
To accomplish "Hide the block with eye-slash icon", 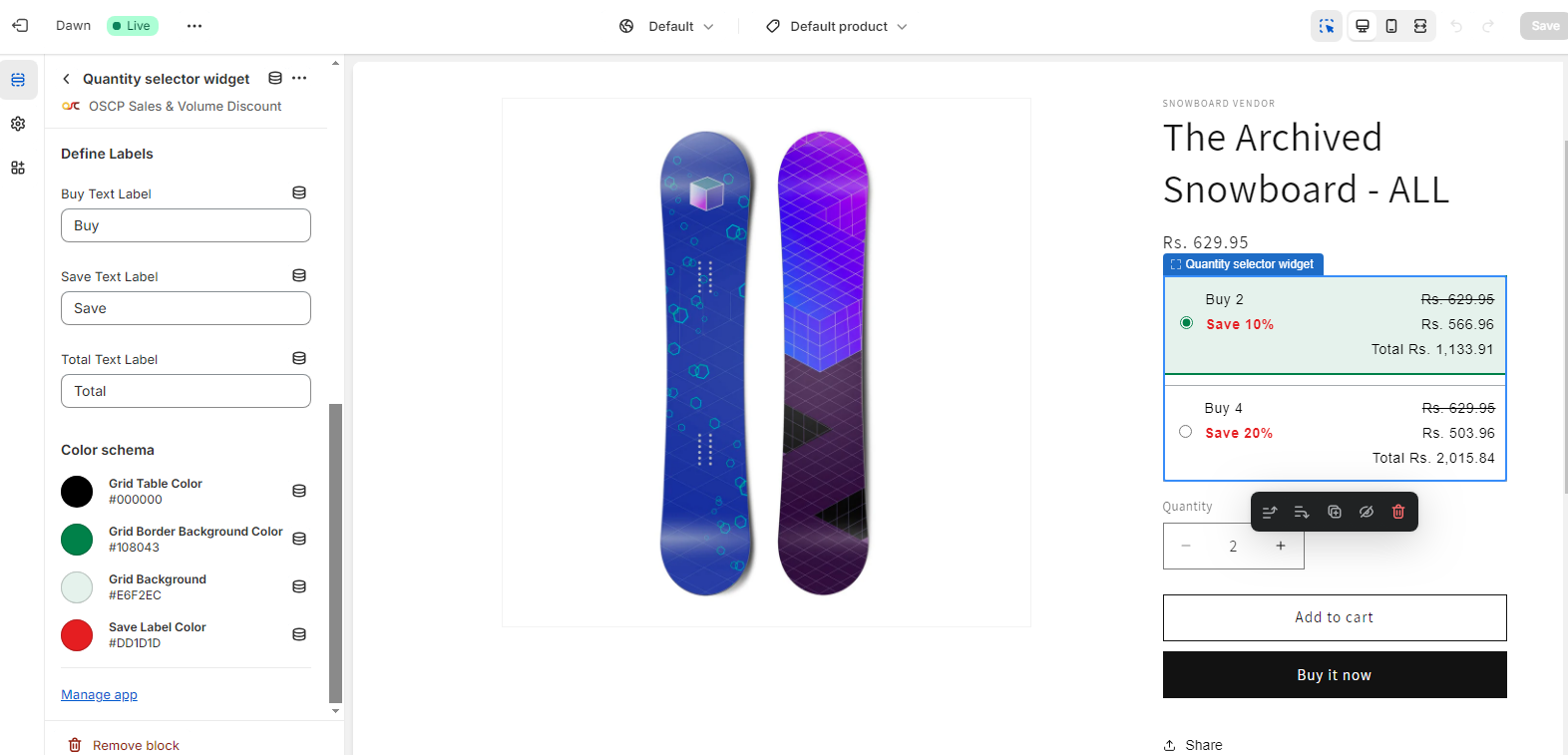I will point(1367,512).
